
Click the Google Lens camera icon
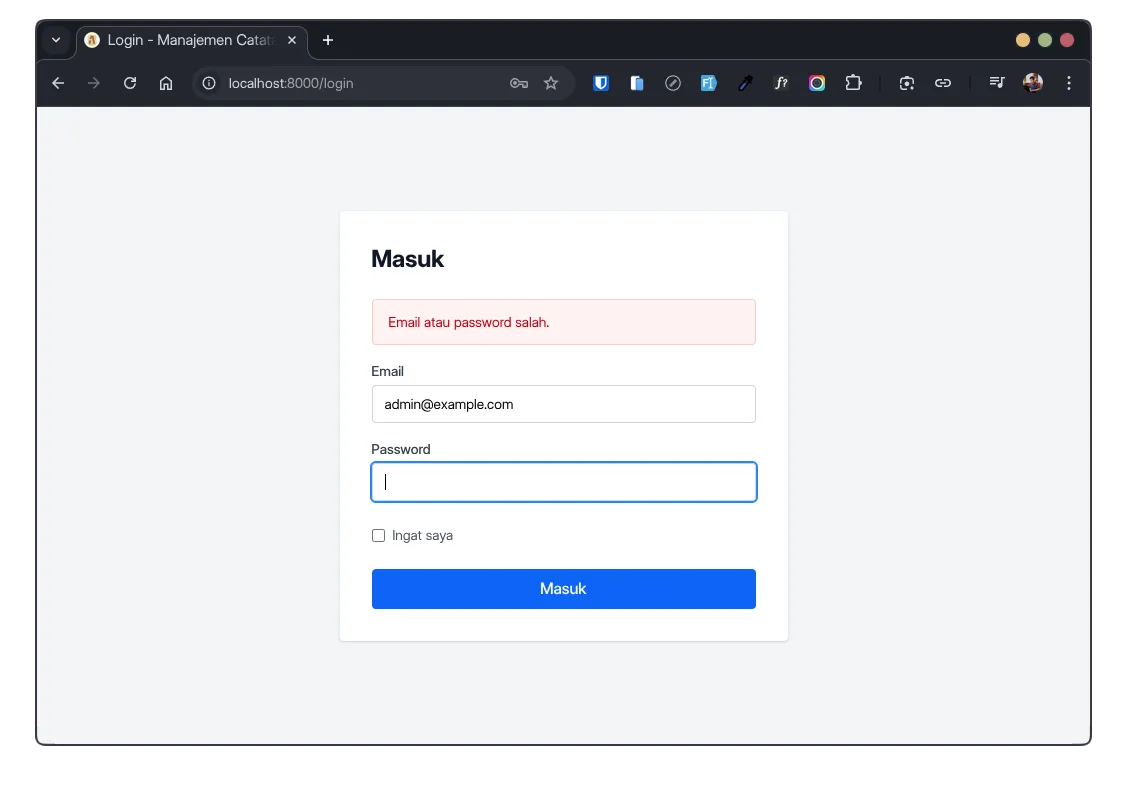tap(907, 83)
